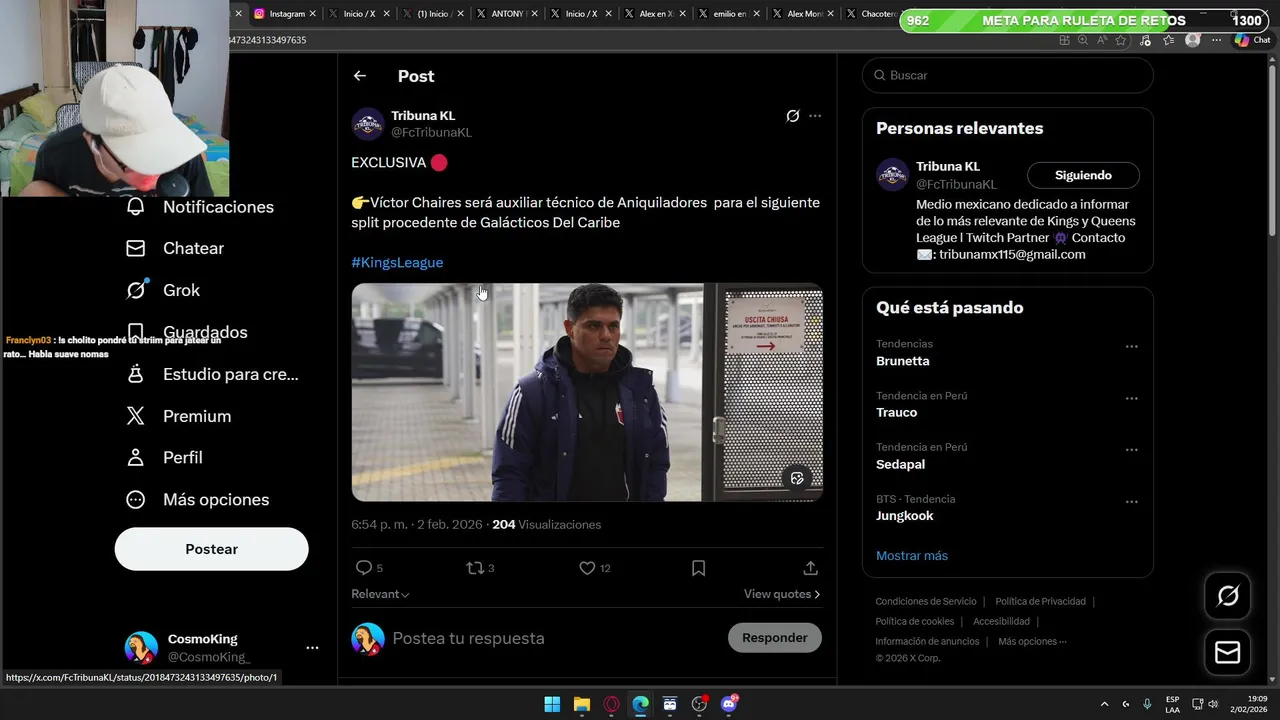Open Accesibilidad footer link
The image size is (1280, 720).
point(1001,621)
